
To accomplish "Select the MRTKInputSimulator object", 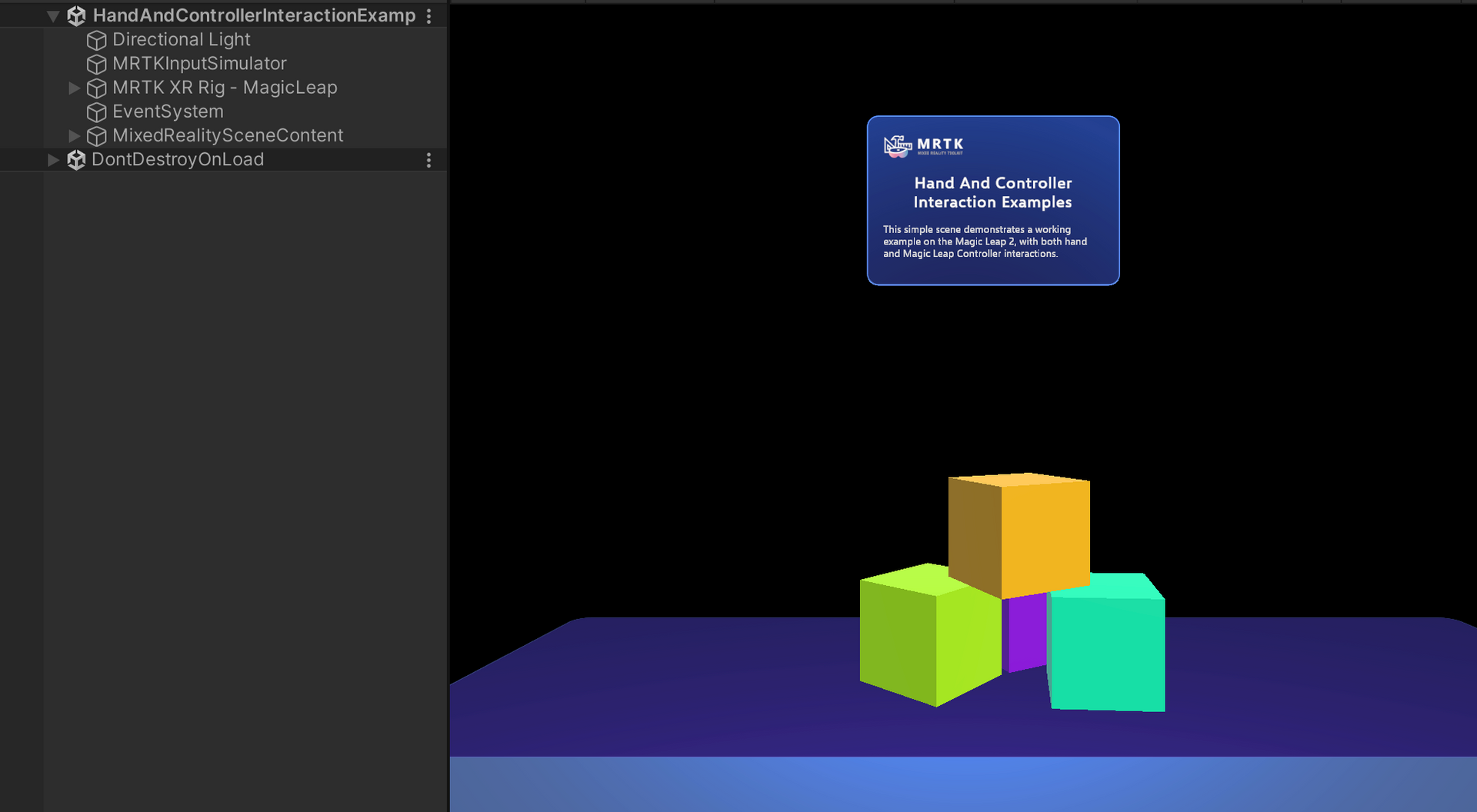I will point(200,64).
